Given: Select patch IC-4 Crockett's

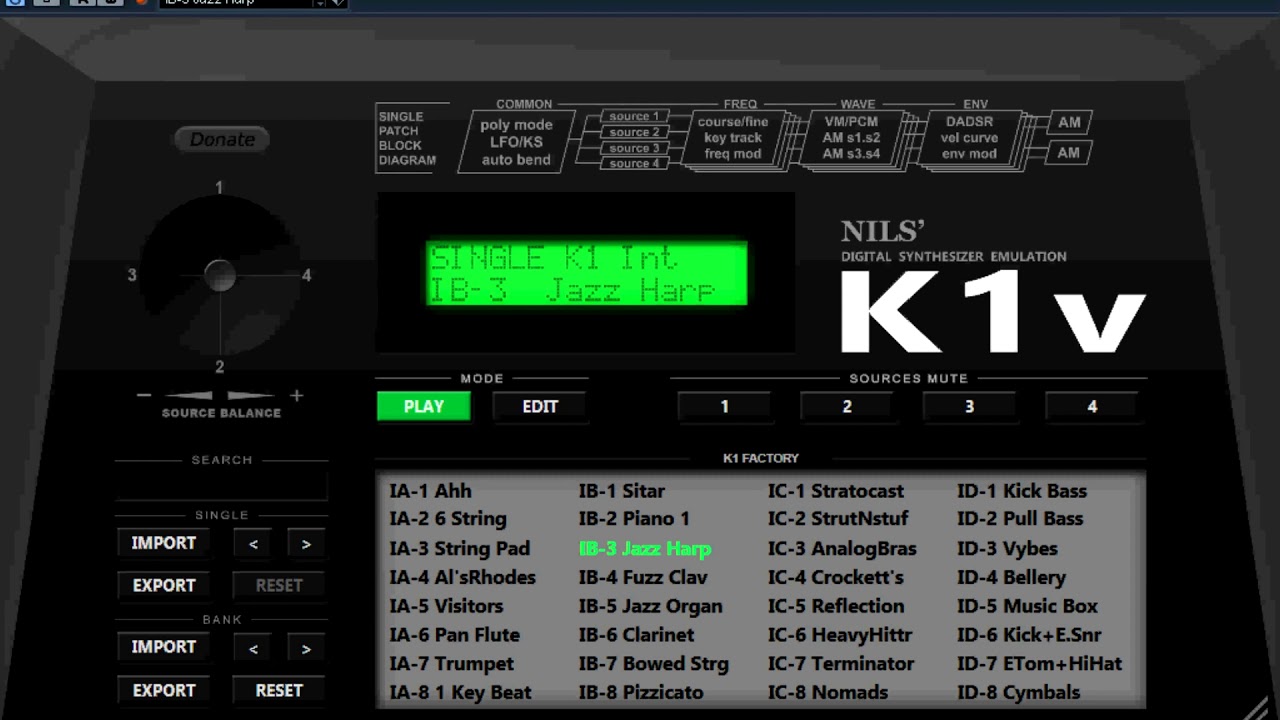Looking at the screenshot, I should 836,577.
